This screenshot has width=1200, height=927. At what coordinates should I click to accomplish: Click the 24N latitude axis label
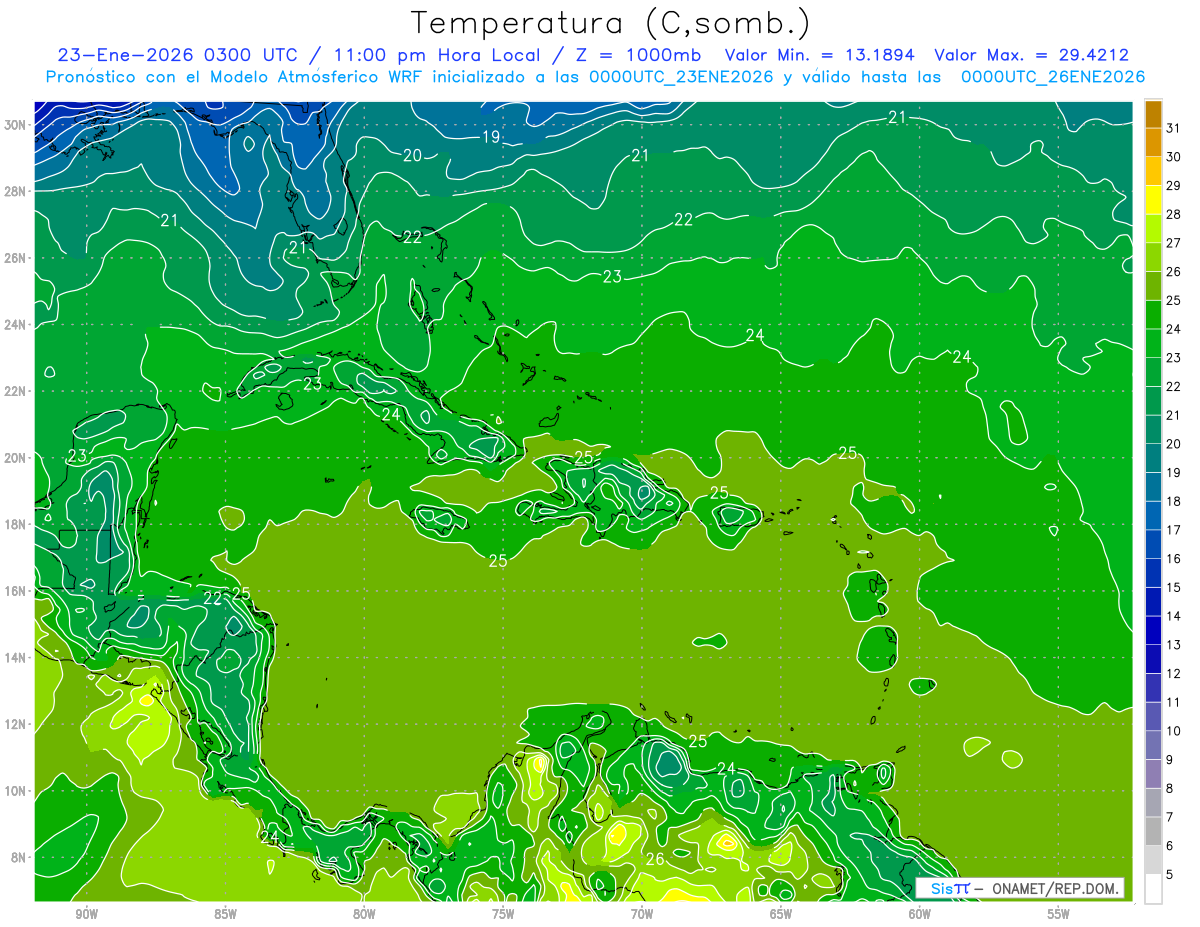pos(16,324)
